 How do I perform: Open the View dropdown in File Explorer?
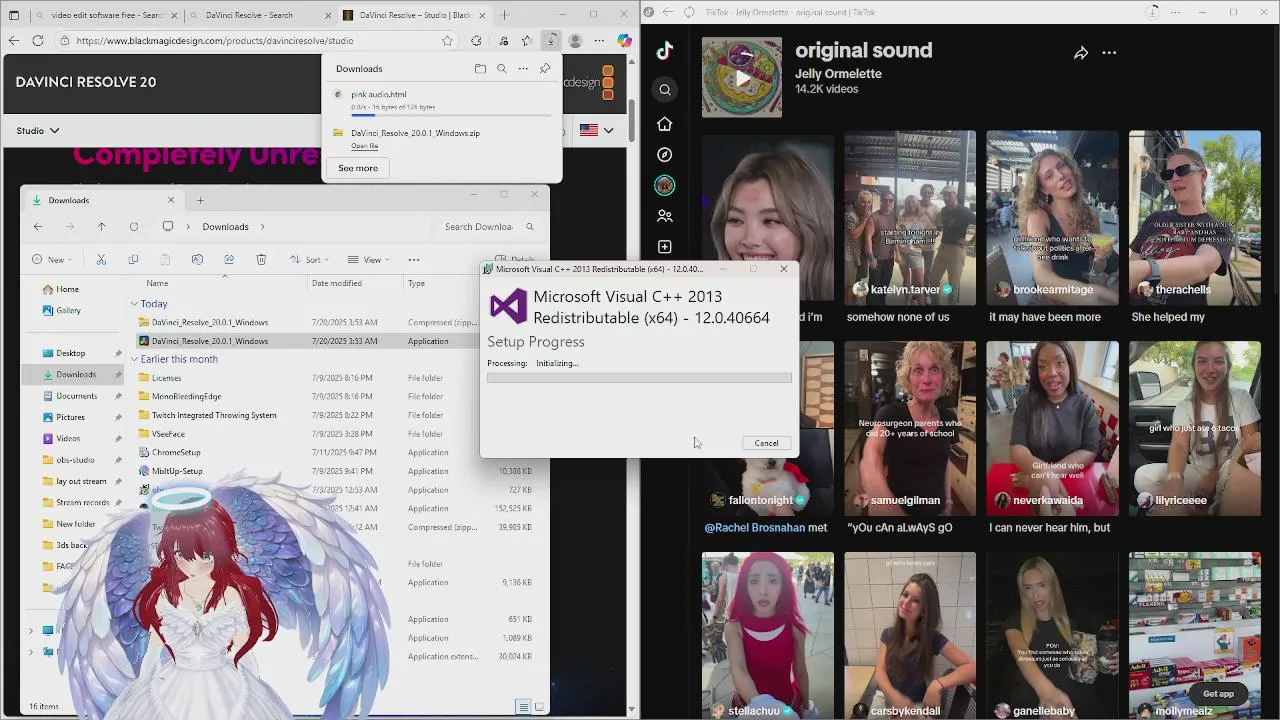pyautogui.click(x=370, y=260)
